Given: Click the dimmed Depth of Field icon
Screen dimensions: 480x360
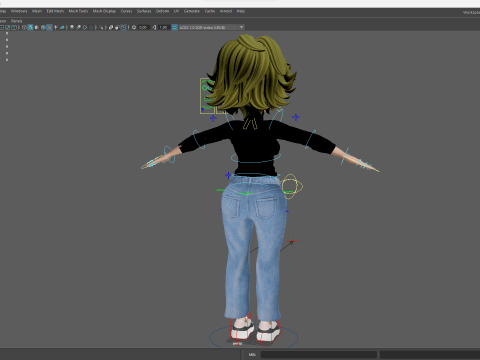Looking at the screenshot, I should click(92, 27).
